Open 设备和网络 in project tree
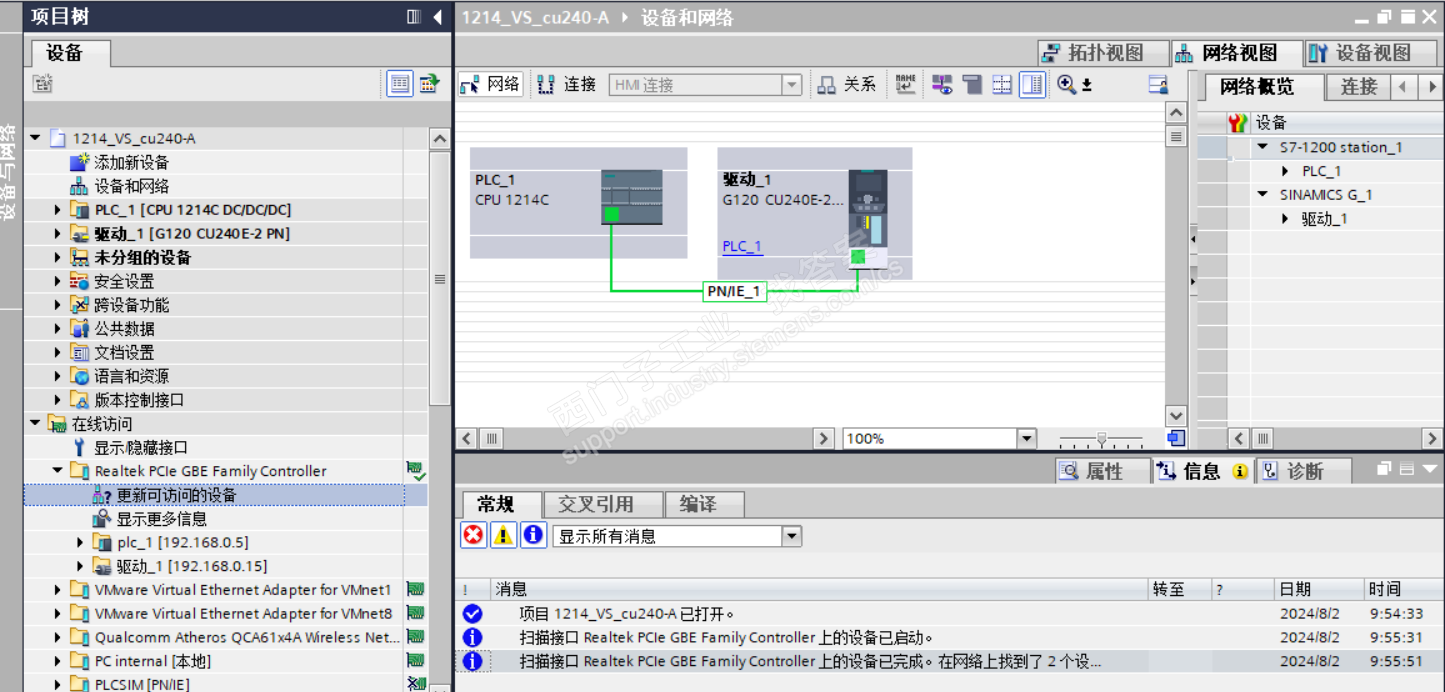Viewport: 1445px width, 692px height. click(132, 186)
